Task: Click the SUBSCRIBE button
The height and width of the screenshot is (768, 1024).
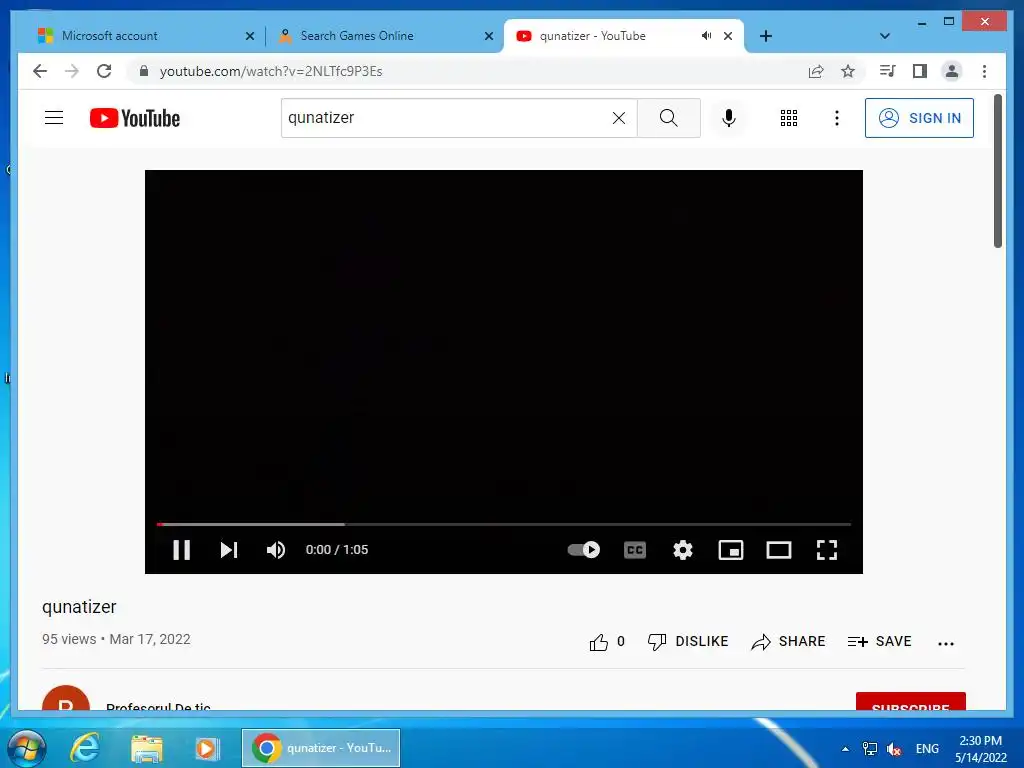Action: tap(910, 701)
